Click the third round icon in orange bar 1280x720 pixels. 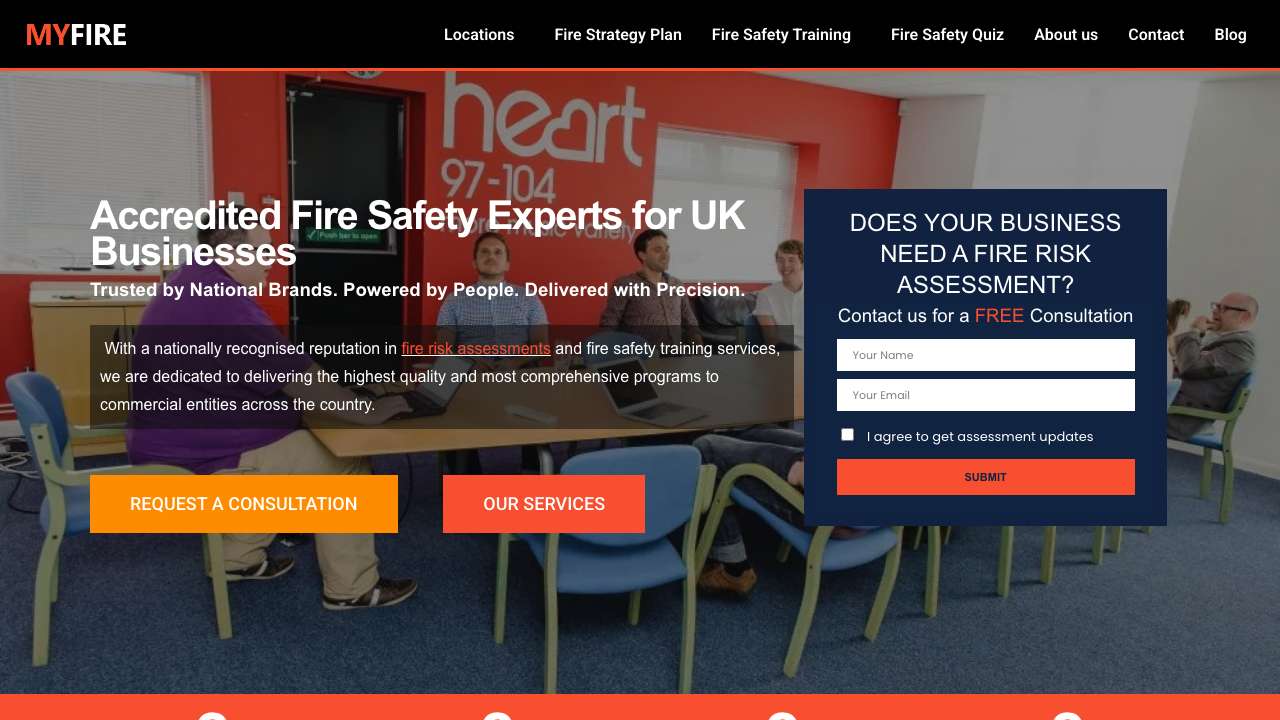coord(782,716)
